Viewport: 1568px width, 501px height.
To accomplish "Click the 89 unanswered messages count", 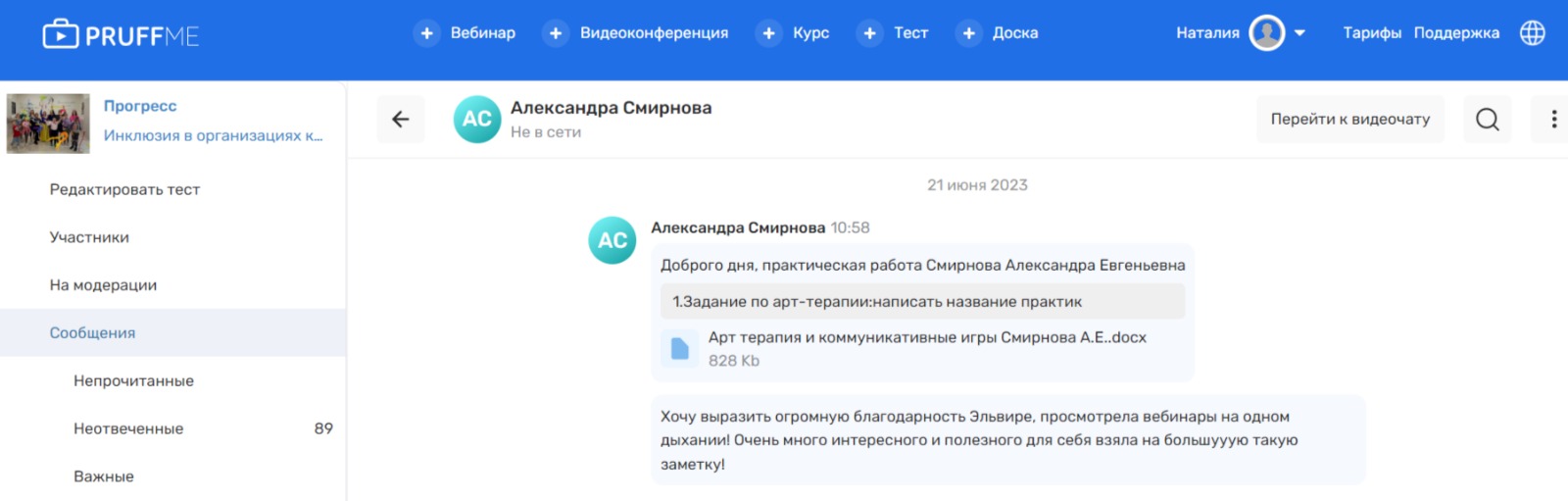I will pyautogui.click(x=323, y=428).
